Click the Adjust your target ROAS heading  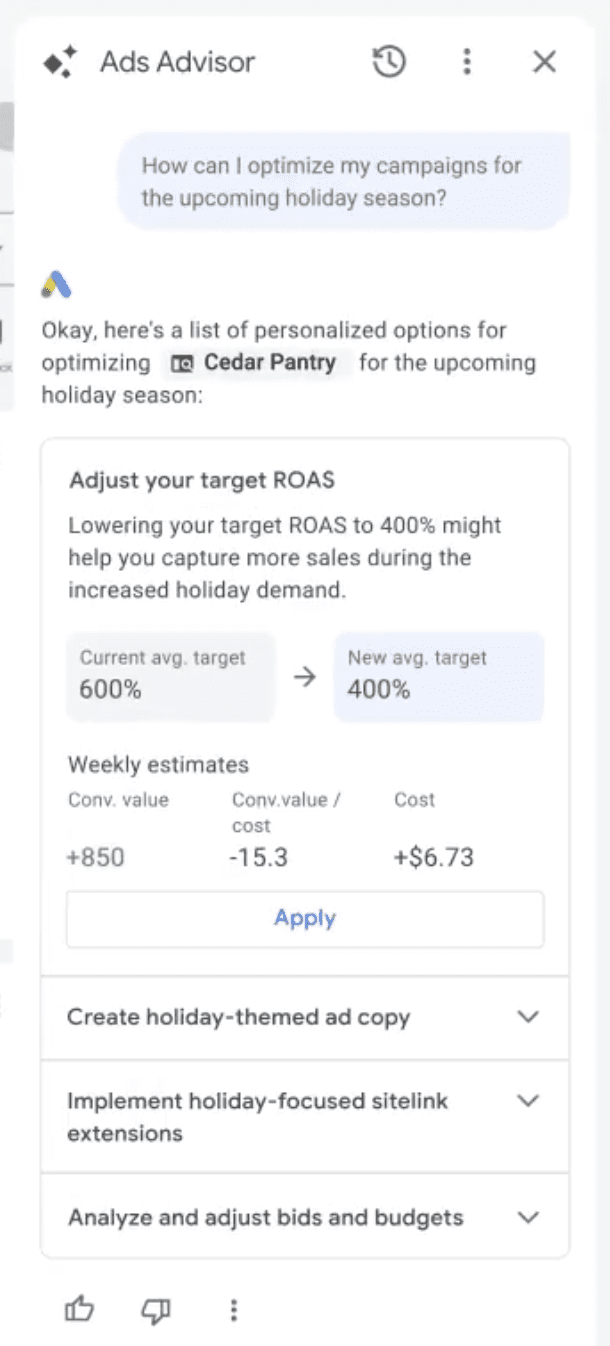[202, 480]
